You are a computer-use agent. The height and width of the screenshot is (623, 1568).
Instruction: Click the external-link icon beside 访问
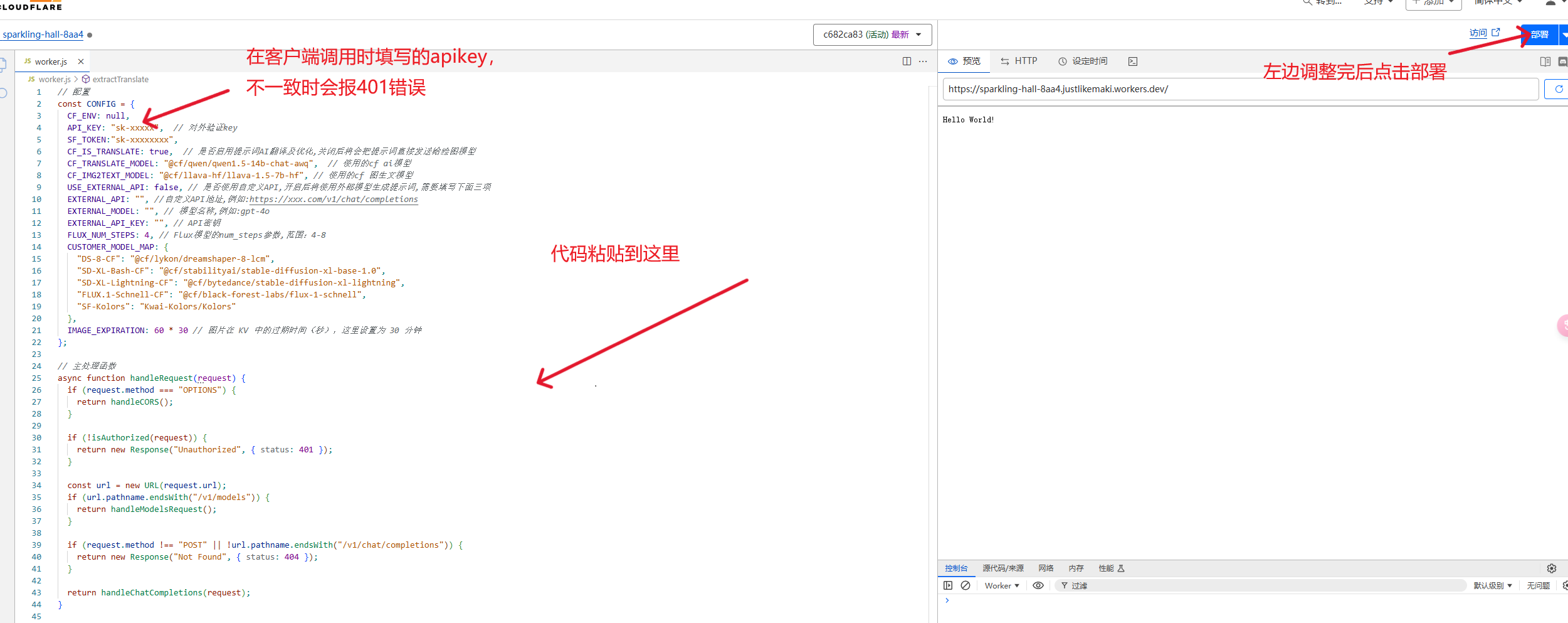pyautogui.click(x=1495, y=32)
